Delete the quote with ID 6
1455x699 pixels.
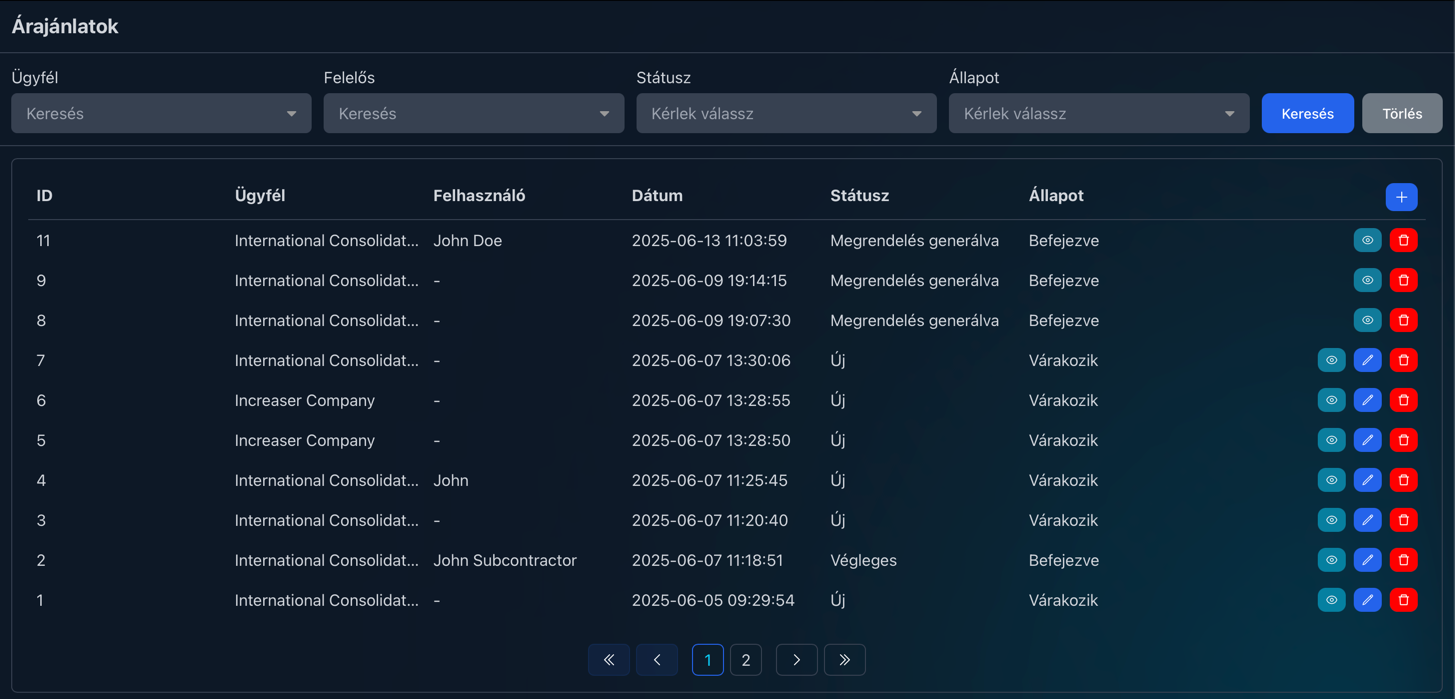coord(1403,400)
